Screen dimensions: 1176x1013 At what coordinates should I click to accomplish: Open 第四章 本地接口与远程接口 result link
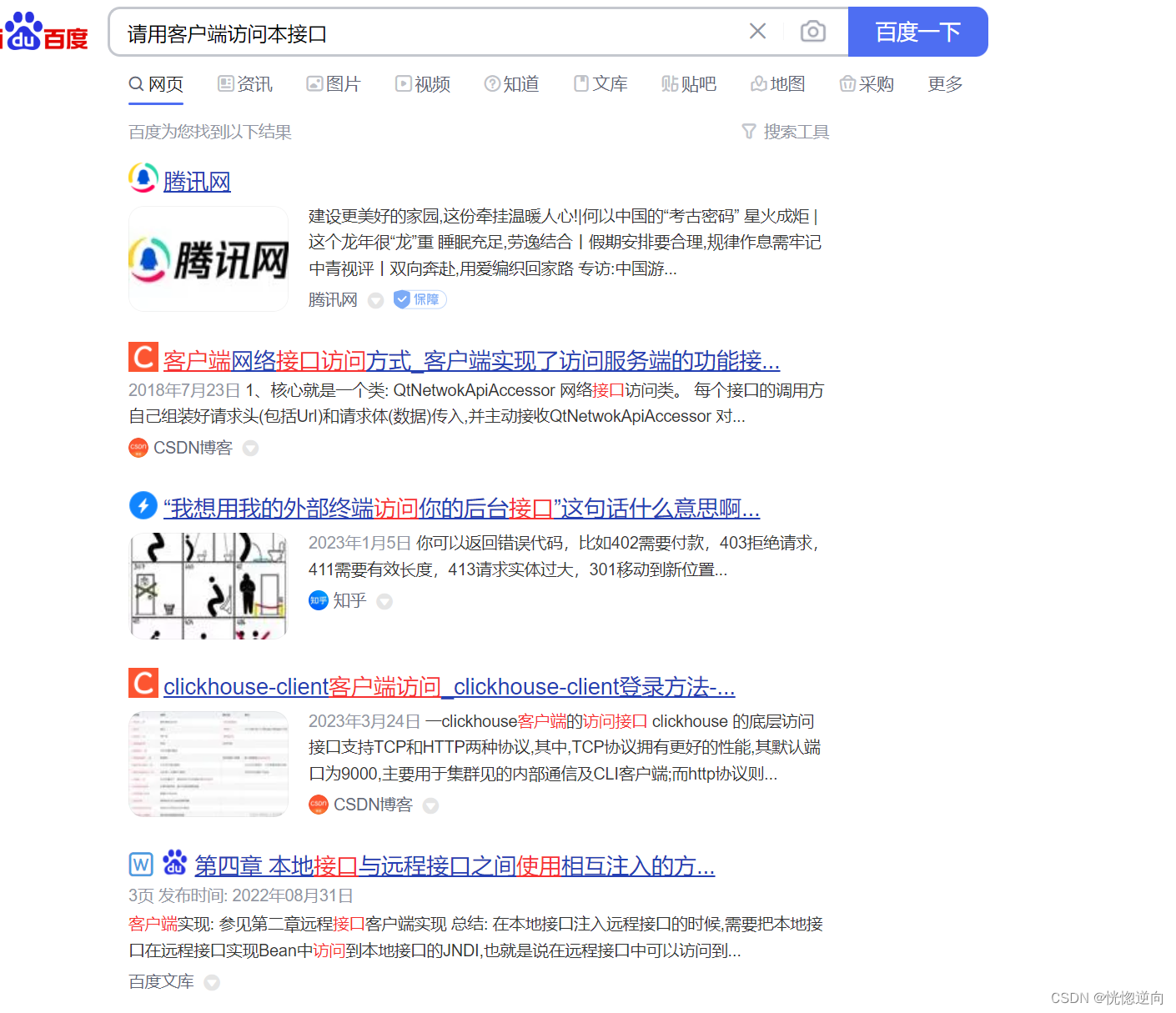tap(455, 865)
